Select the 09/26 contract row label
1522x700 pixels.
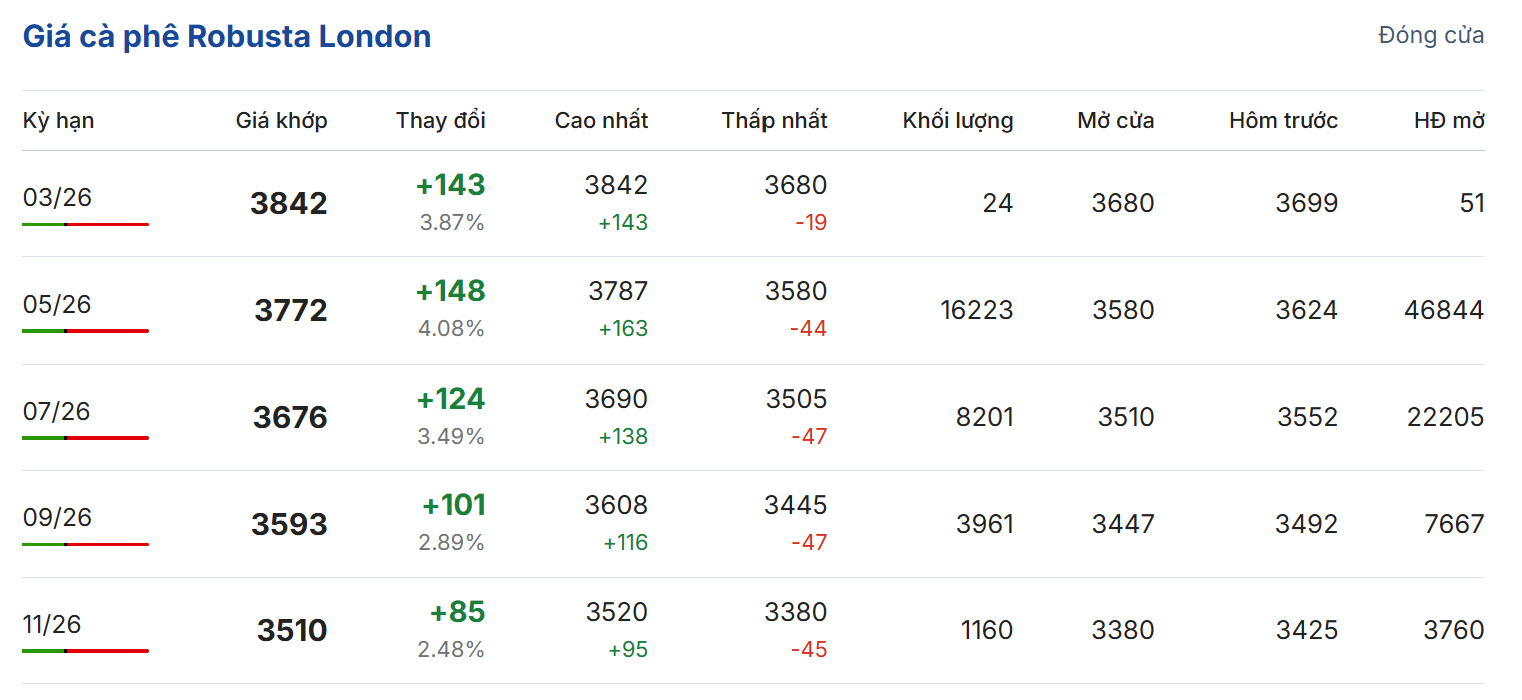57,518
